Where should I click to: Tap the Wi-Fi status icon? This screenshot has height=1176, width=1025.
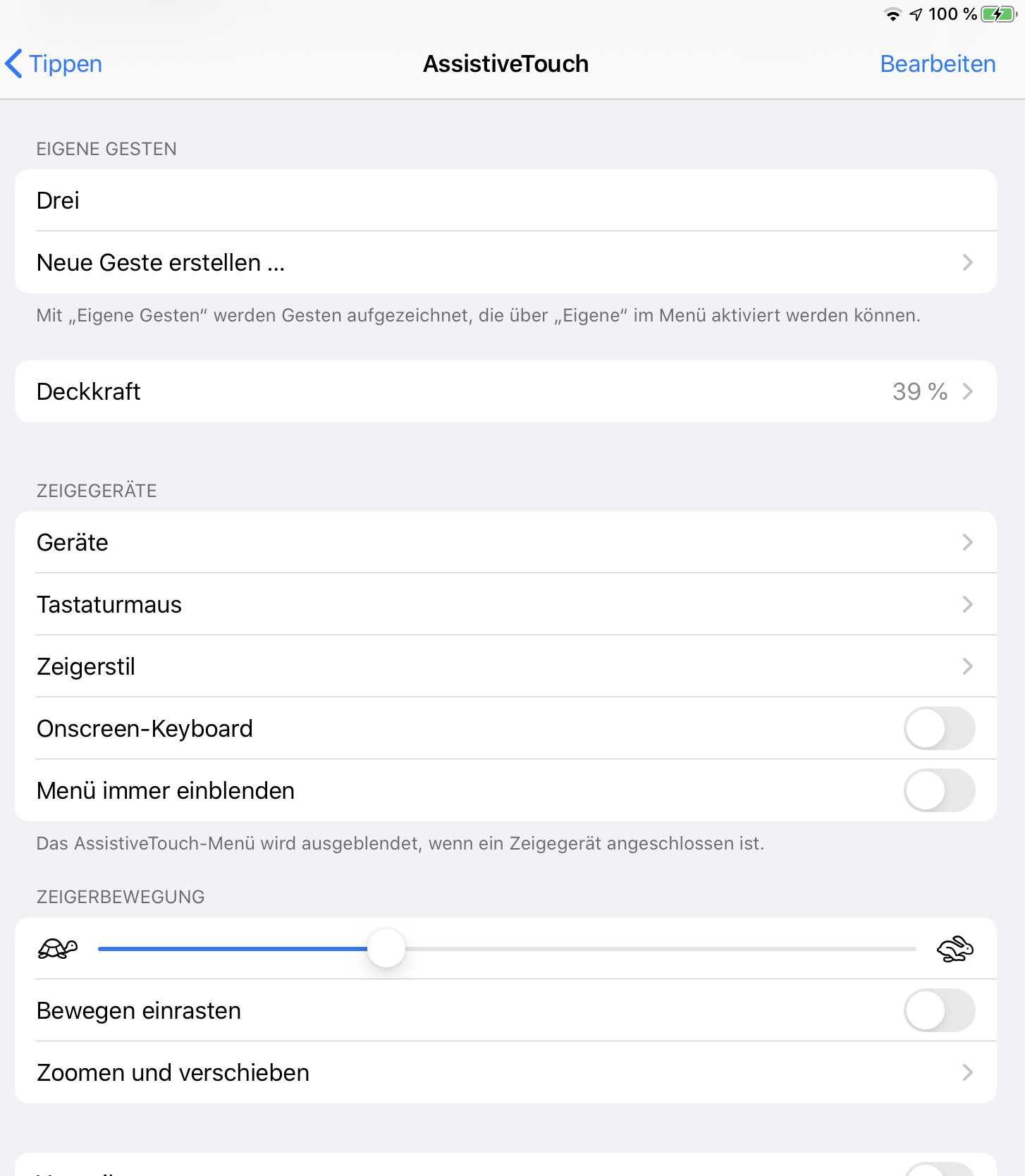pyautogui.click(x=893, y=14)
